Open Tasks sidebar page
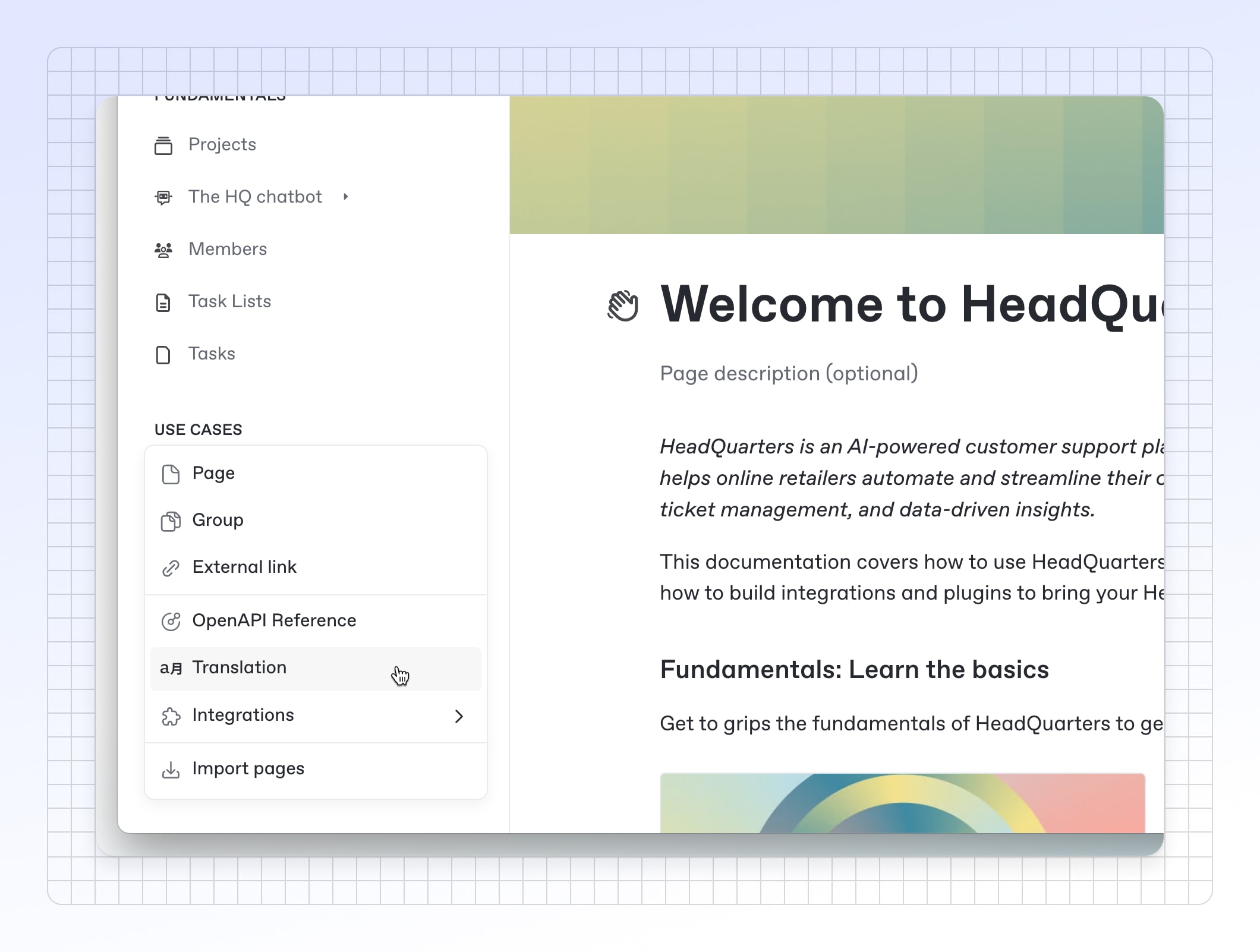This screenshot has height=952, width=1260. point(212,354)
